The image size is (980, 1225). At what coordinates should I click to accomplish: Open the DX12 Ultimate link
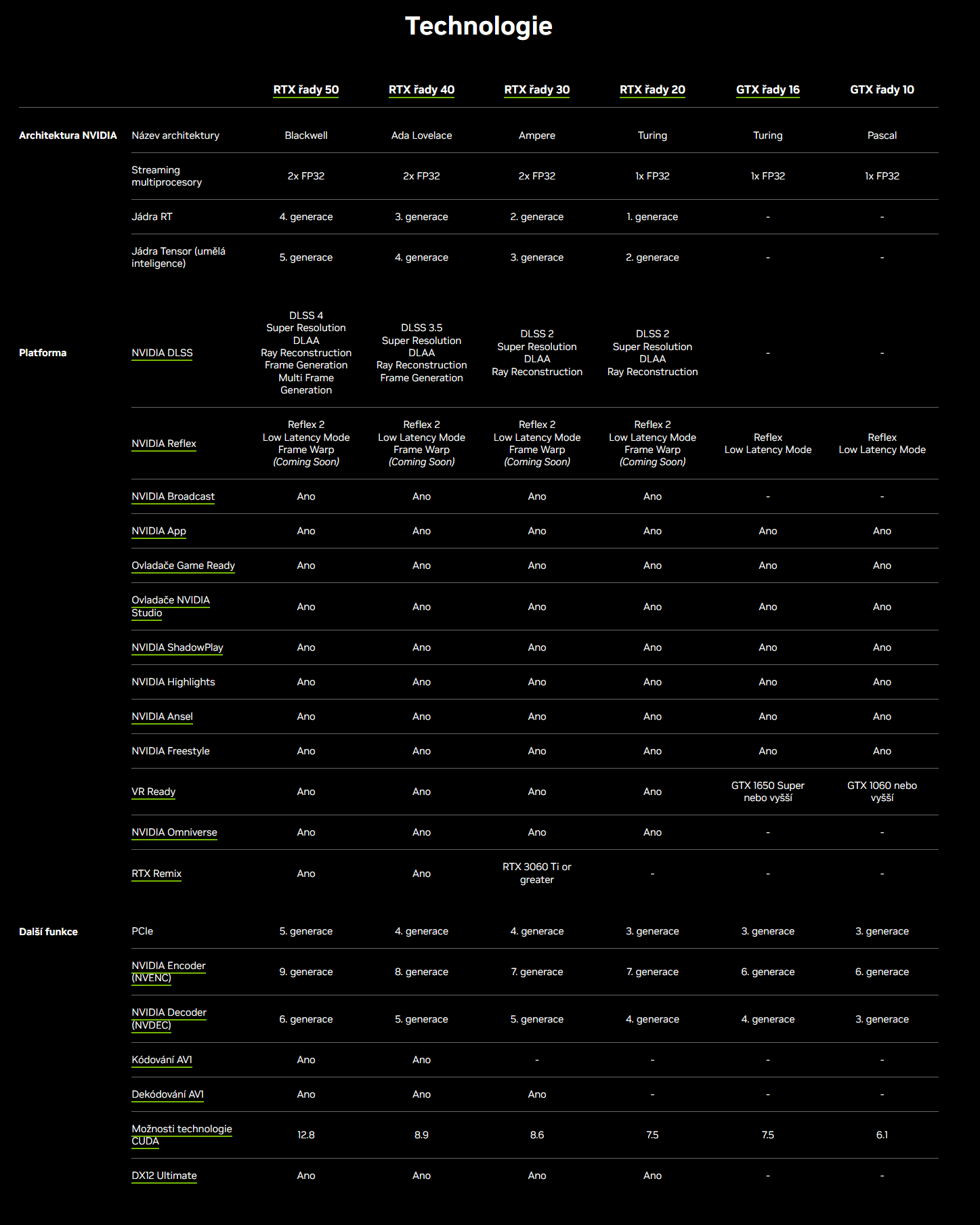164,1176
